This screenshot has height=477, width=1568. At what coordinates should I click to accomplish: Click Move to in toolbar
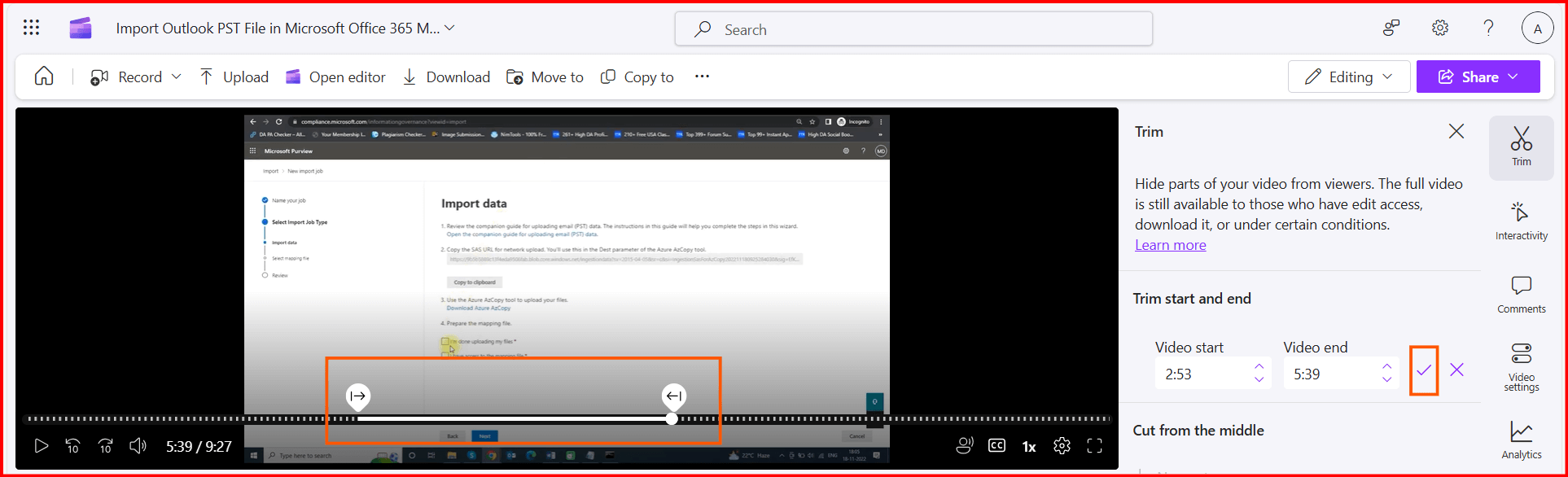pos(545,77)
